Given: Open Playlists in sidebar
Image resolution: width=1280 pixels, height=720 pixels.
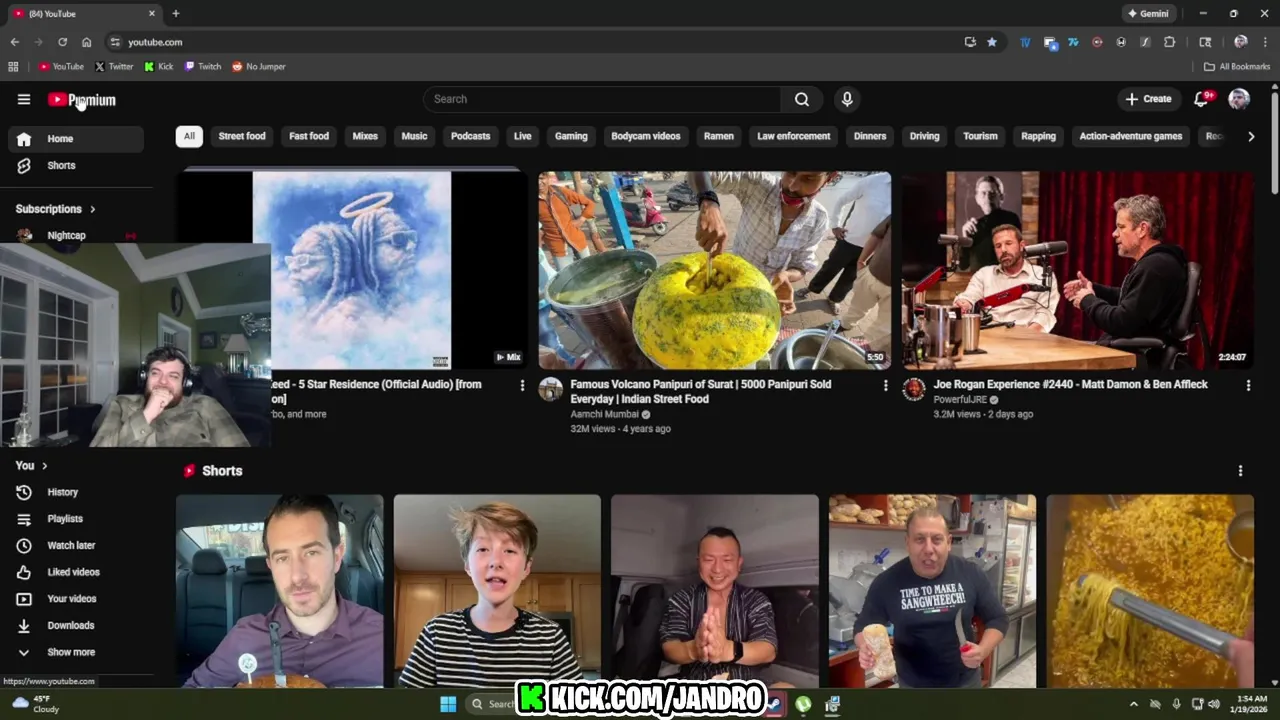Looking at the screenshot, I should [76, 519].
